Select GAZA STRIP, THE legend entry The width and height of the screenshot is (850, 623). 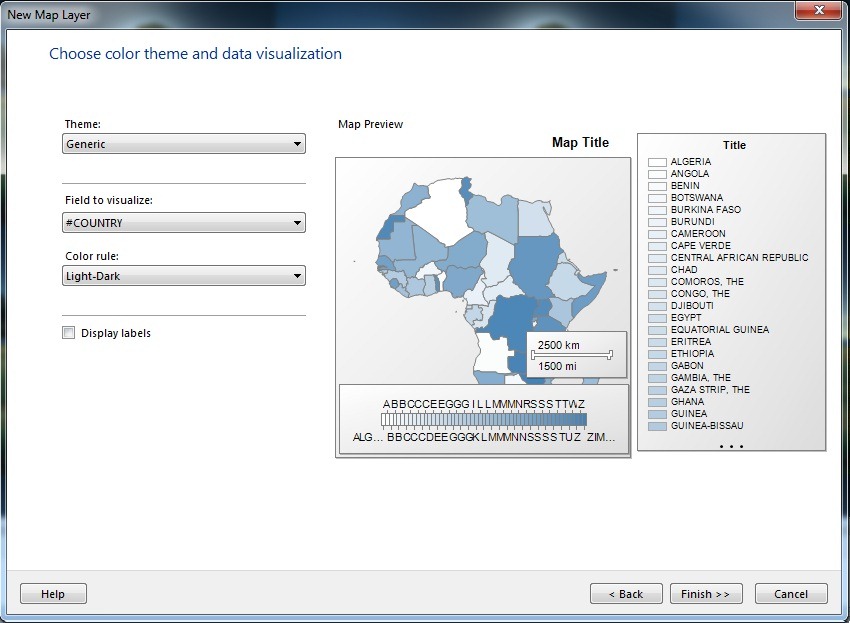coord(710,389)
